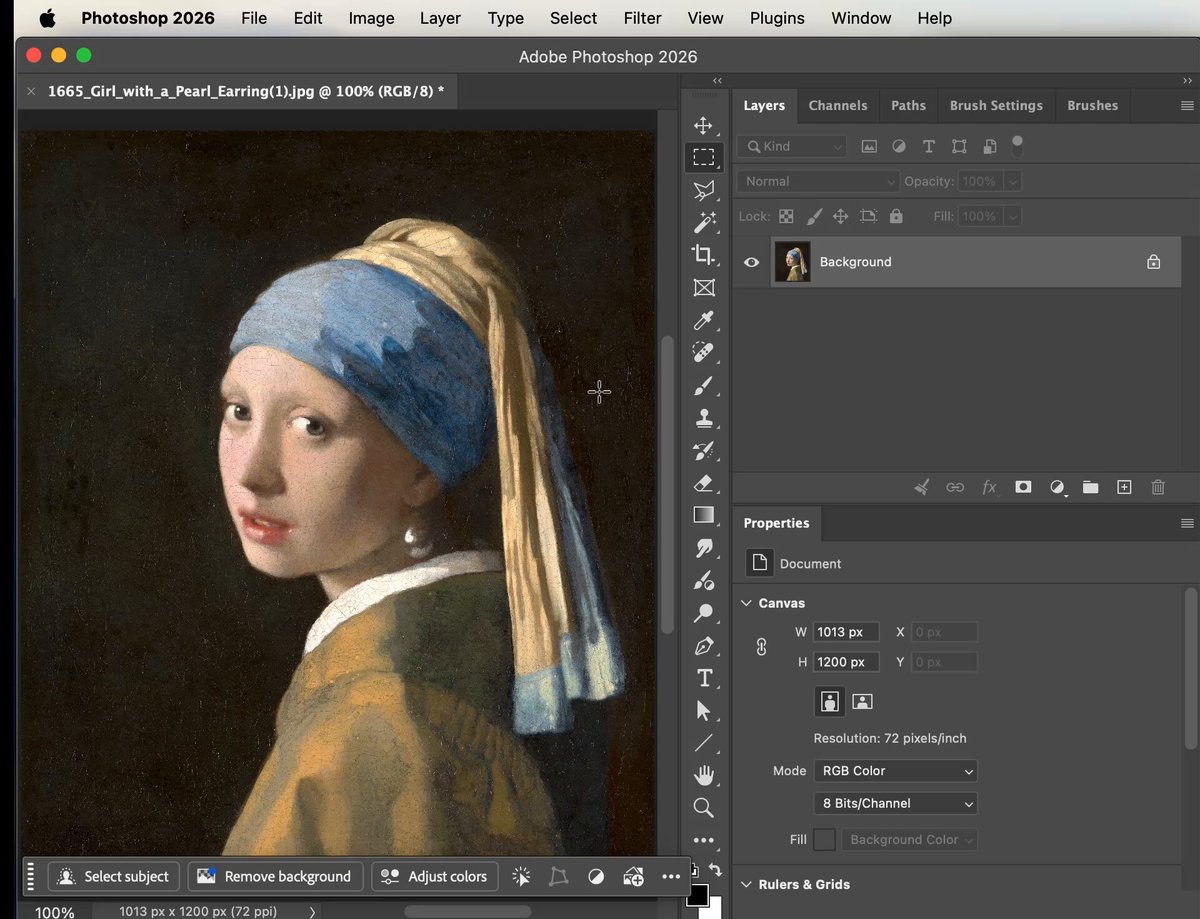Toggle width and height link constraint
This screenshot has width=1200, height=919.
761,647
